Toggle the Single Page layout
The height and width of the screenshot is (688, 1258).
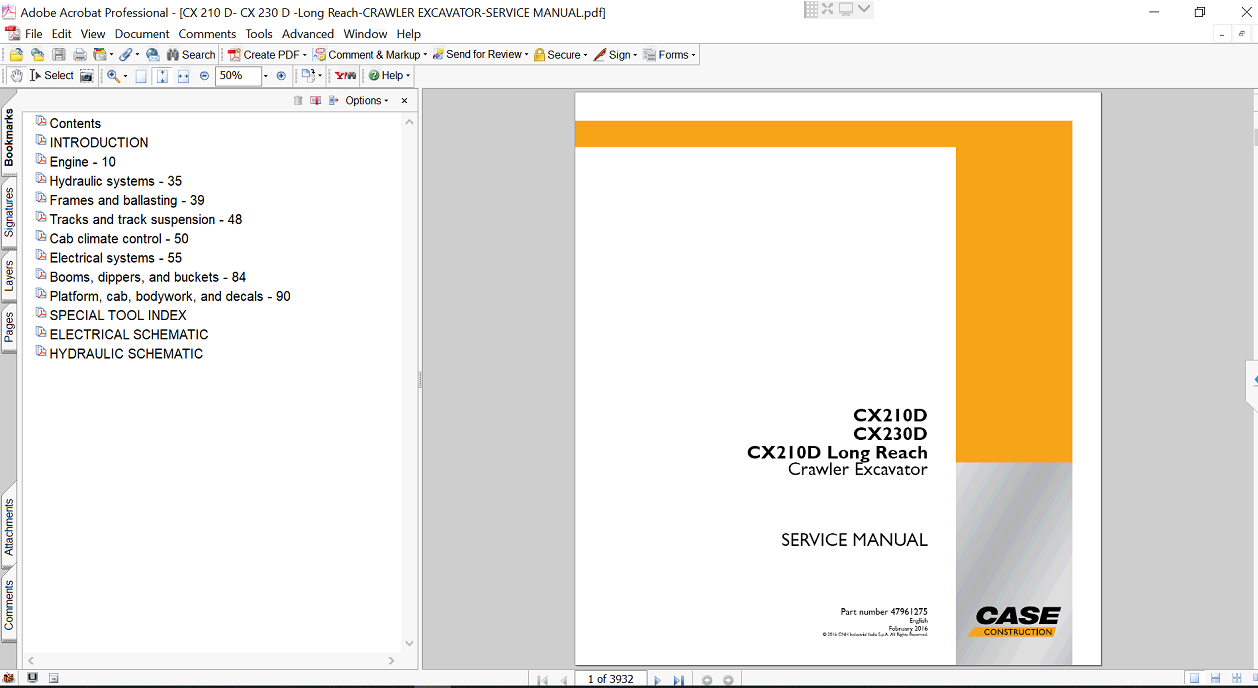(x=1194, y=679)
